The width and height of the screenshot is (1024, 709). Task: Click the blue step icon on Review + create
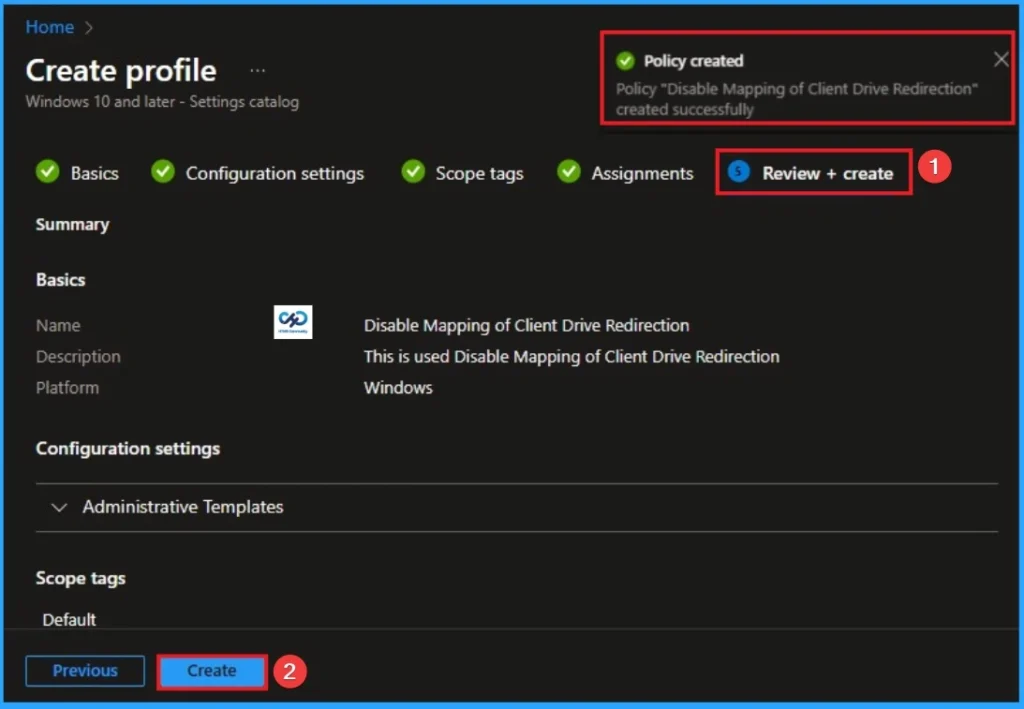tap(738, 172)
